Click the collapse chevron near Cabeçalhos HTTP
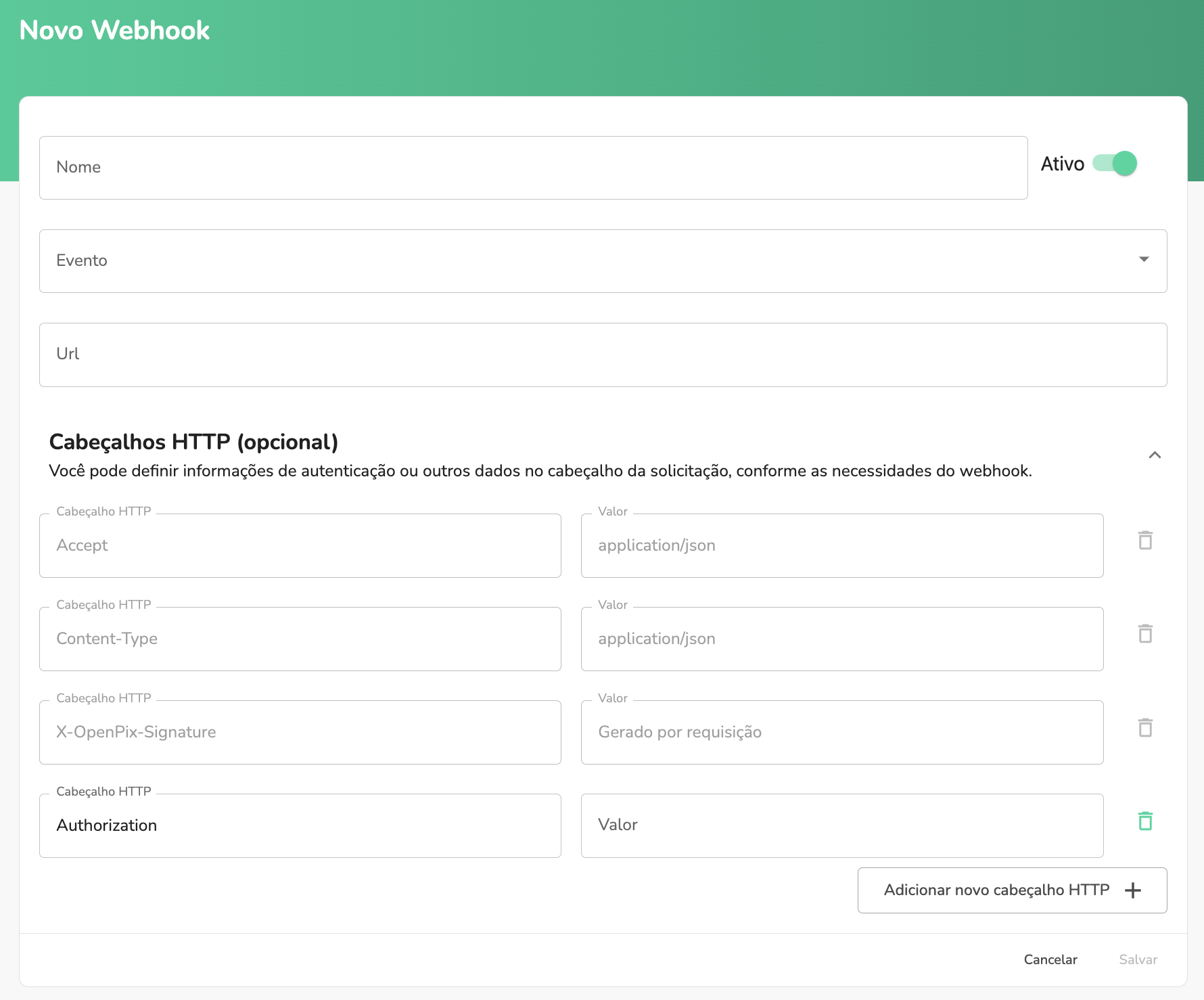This screenshot has width=1204, height=1000. point(1156,455)
